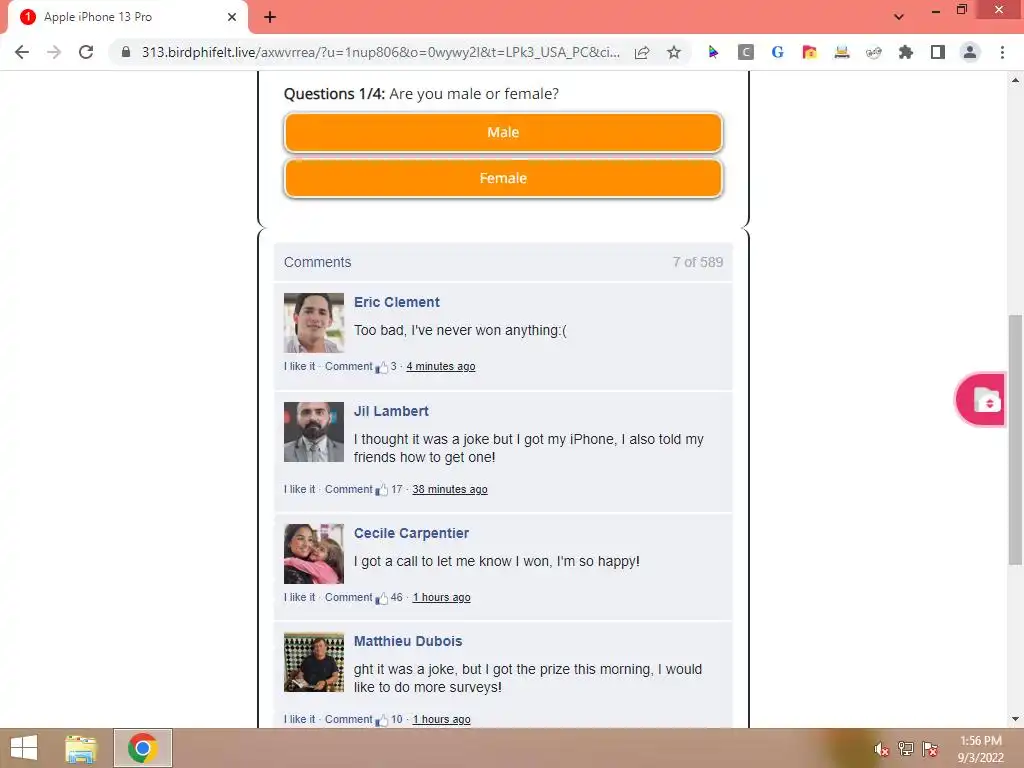Open the blue G extension icon
The height and width of the screenshot is (768, 1024).
click(777, 52)
